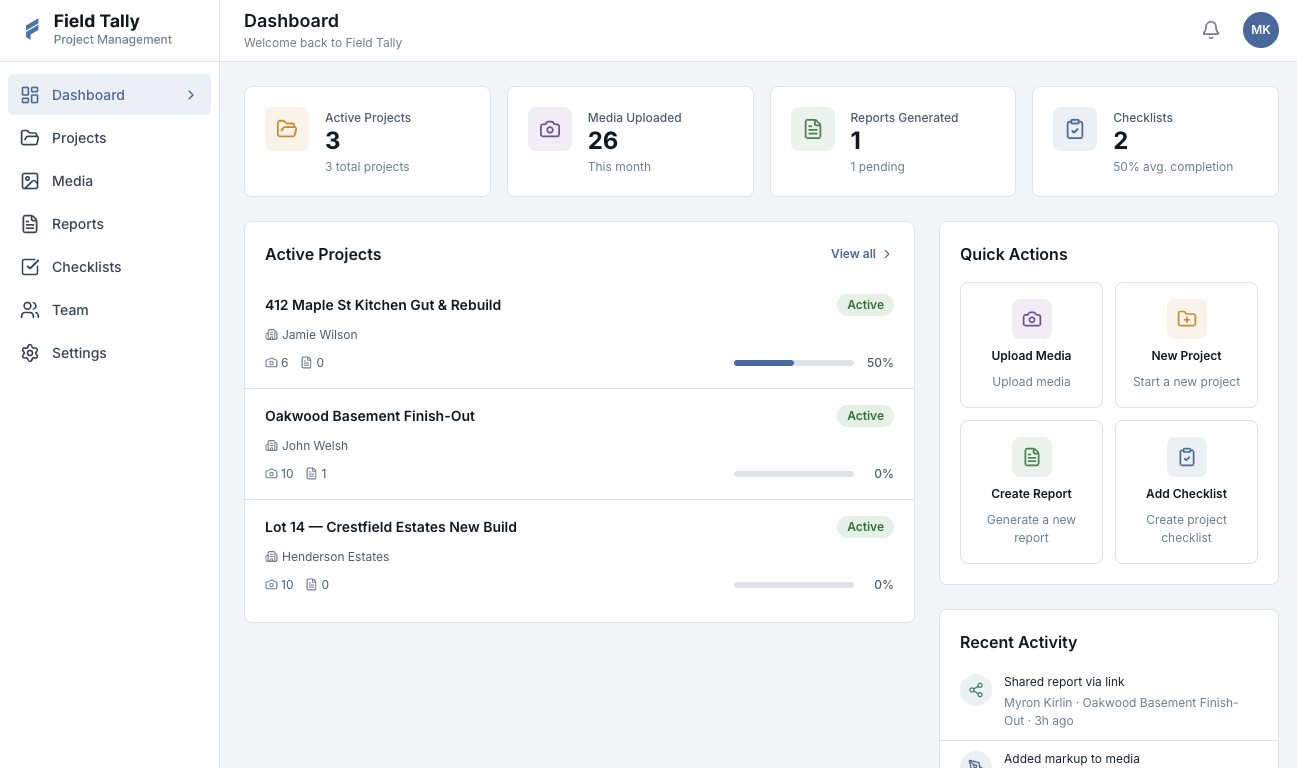The height and width of the screenshot is (768, 1297).
Task: Click the 50% progress bar for Maple St
Action: 793,363
